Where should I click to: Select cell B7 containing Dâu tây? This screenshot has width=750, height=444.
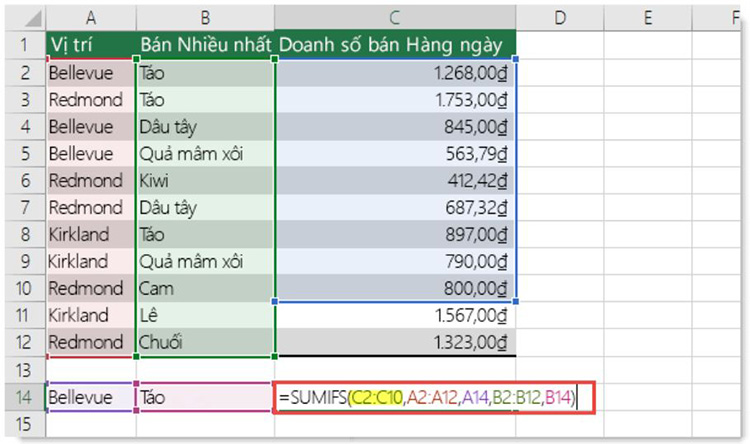pos(205,208)
